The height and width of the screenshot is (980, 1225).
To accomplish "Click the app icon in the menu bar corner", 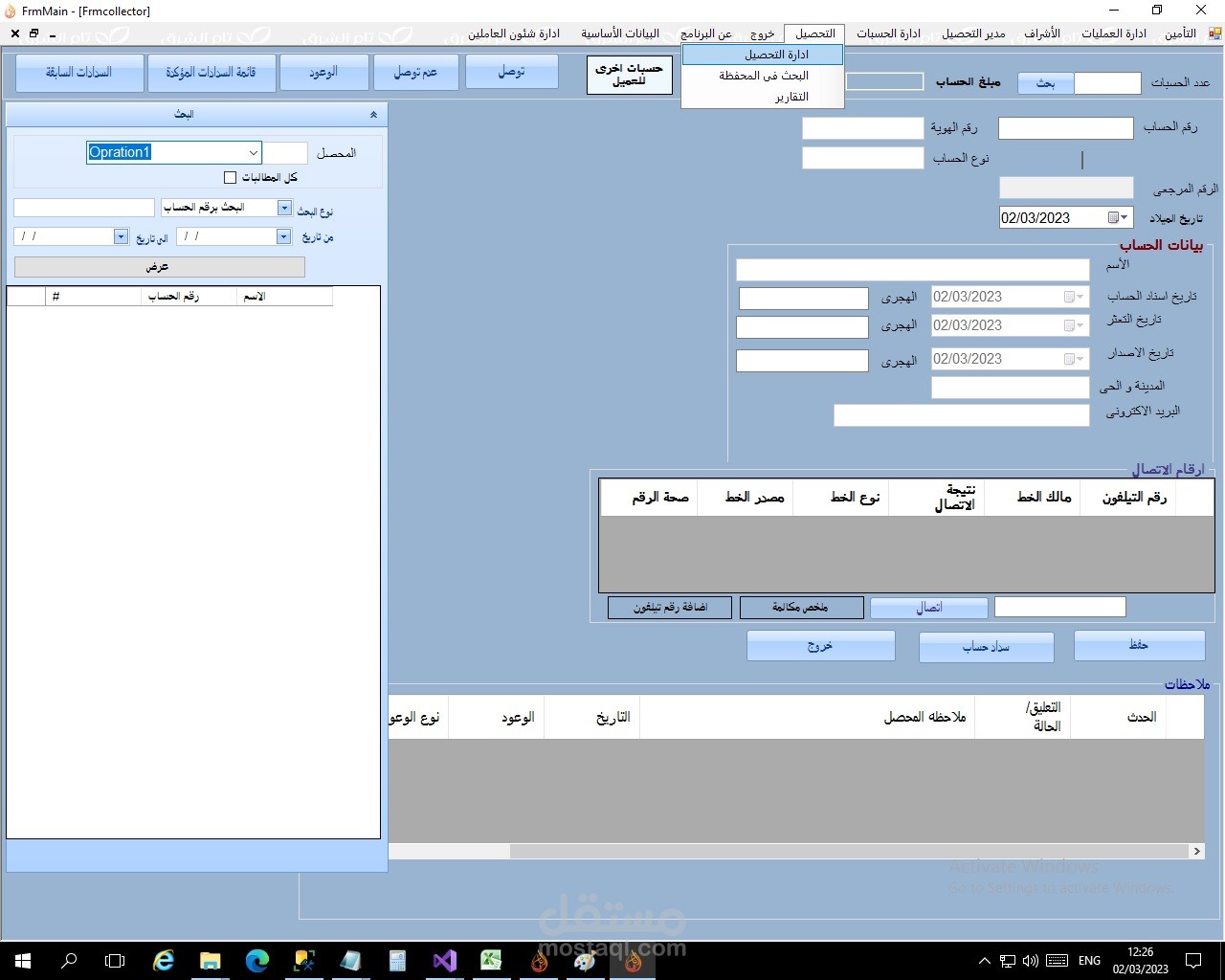I will point(1215,33).
